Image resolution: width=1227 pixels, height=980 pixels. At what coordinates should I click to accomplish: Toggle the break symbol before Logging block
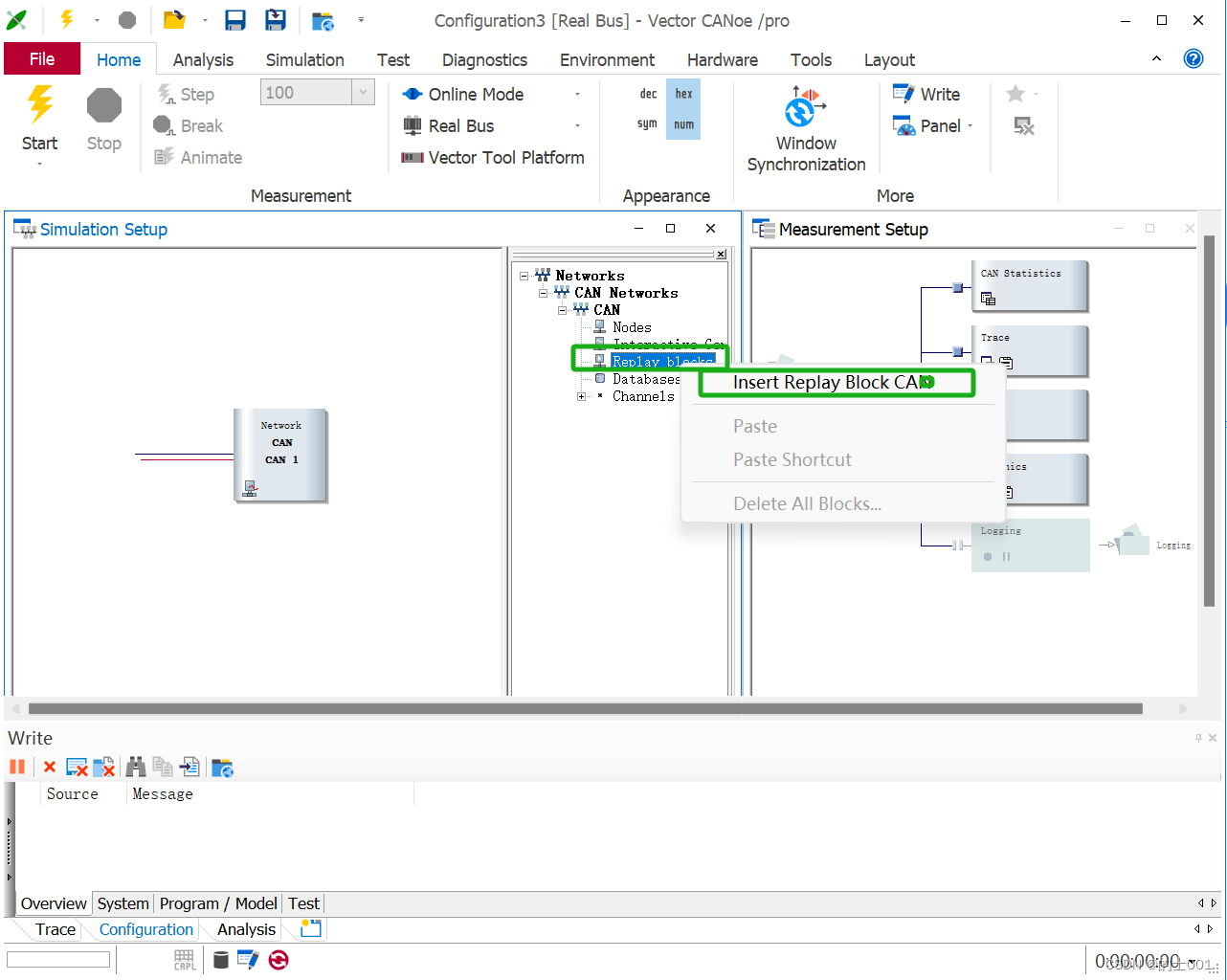pos(958,546)
